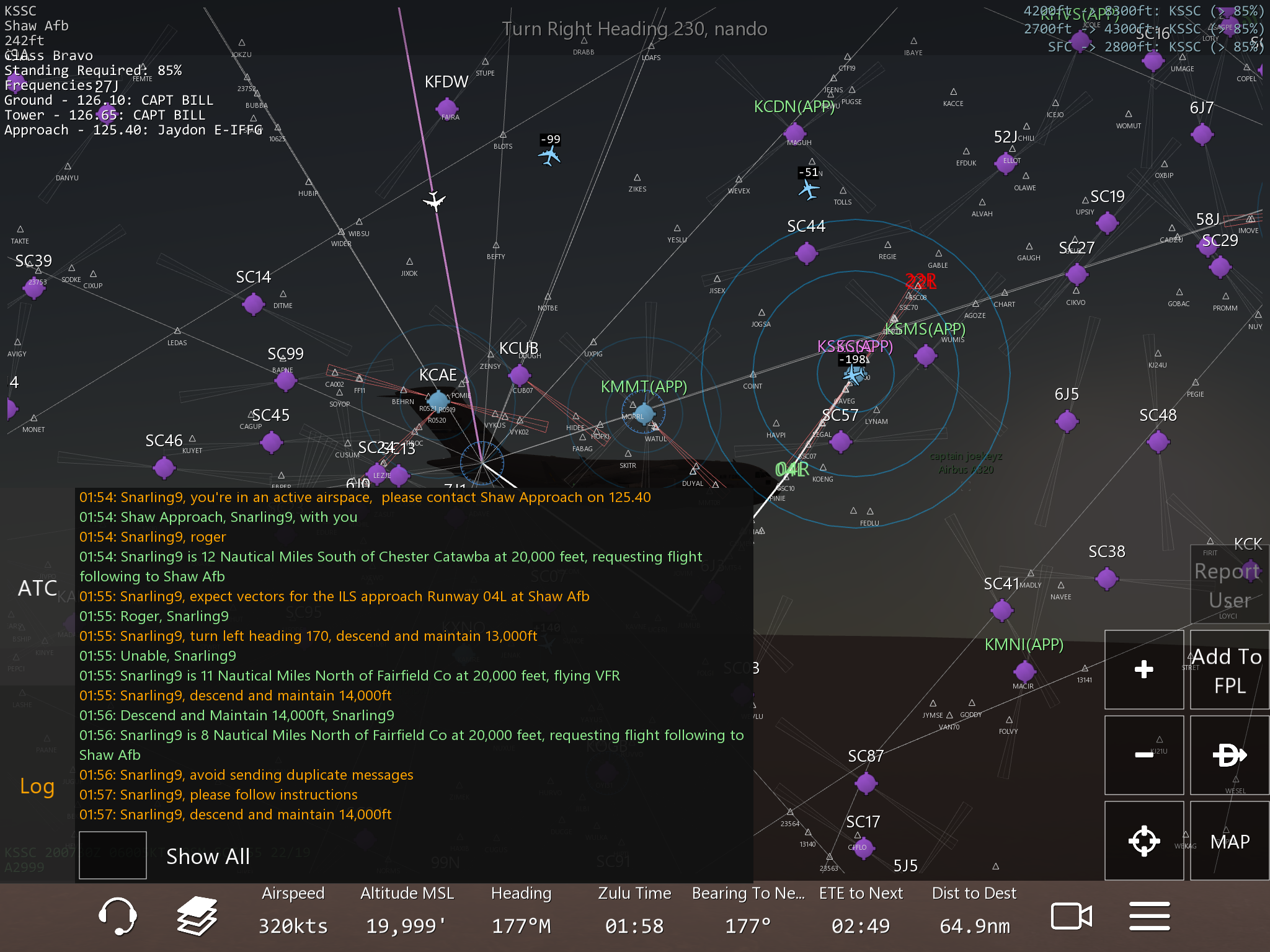
Task: Open the map layers stack icon
Action: 197,915
